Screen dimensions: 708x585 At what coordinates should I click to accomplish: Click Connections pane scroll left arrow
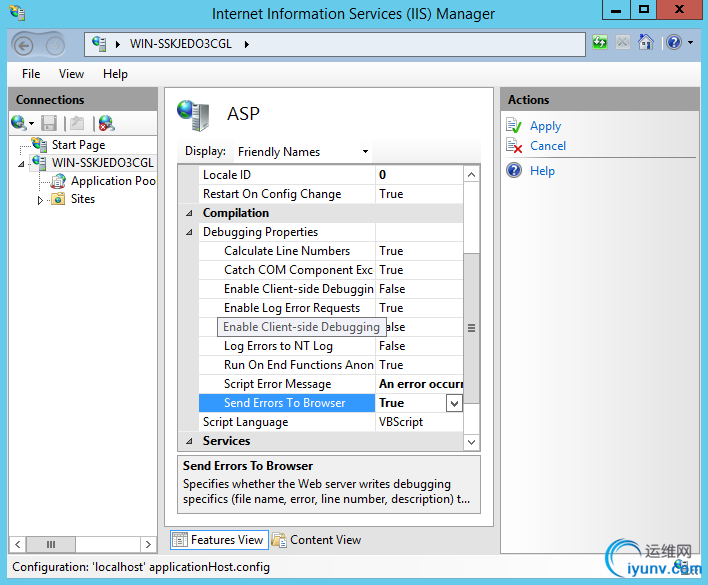18,544
